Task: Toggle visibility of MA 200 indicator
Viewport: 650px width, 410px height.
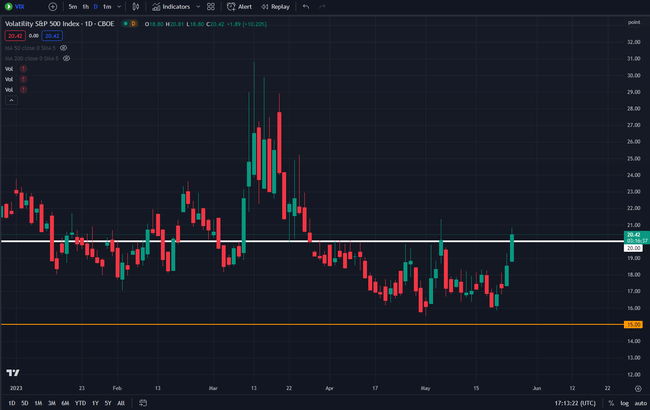Action: tap(66, 58)
